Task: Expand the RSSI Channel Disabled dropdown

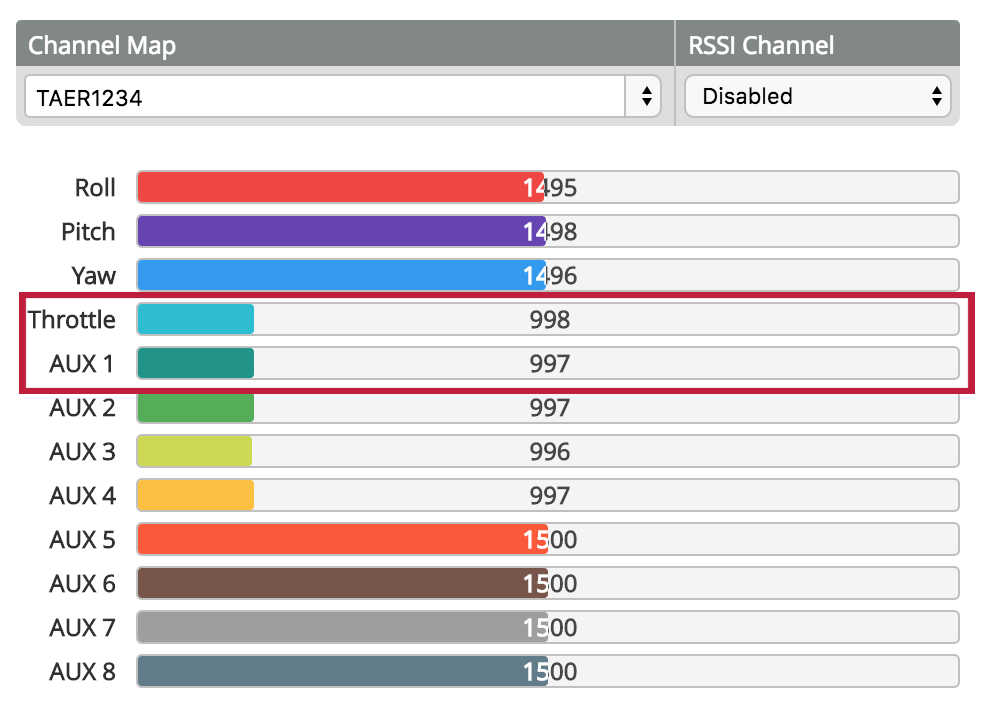Action: click(817, 97)
